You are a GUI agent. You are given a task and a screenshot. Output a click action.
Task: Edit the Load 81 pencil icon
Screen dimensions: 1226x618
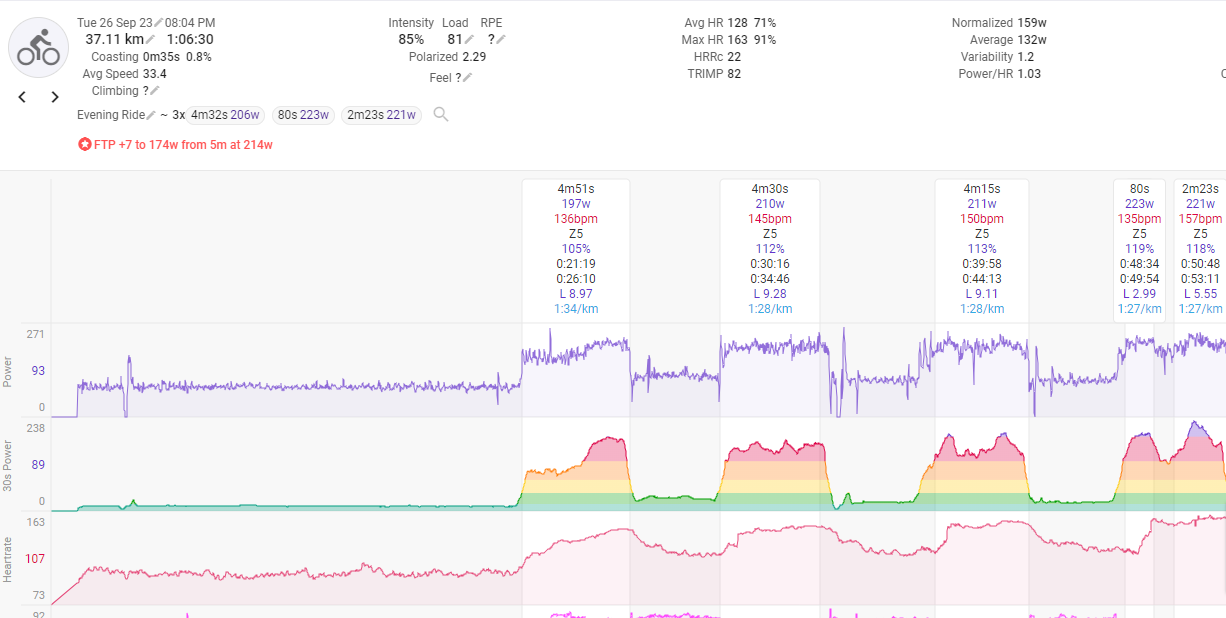pyautogui.click(x=469, y=40)
